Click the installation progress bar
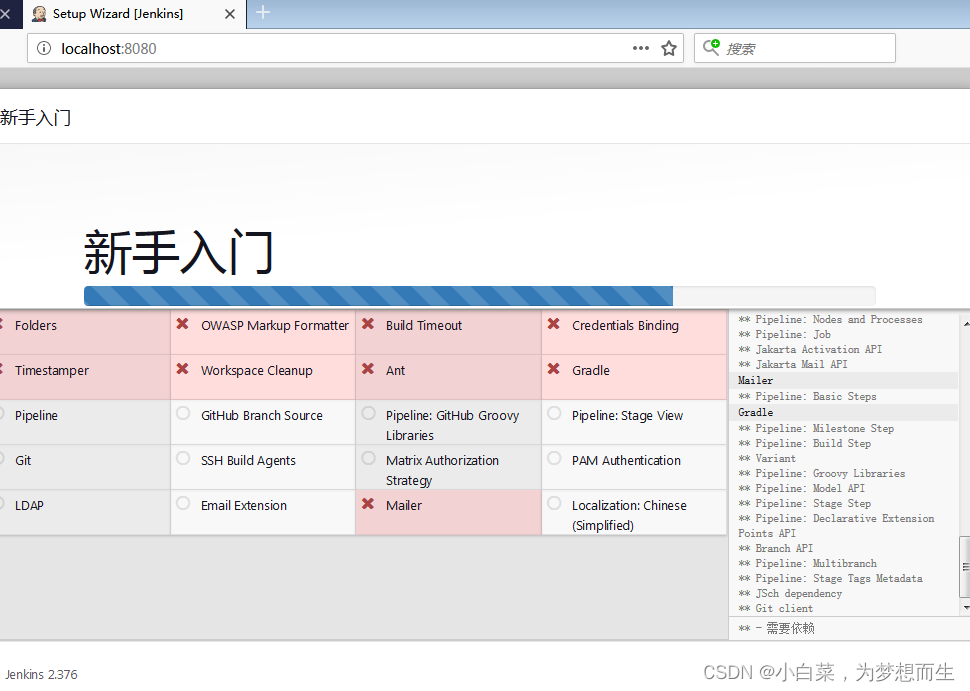This screenshot has height=691, width=970. (x=479, y=296)
